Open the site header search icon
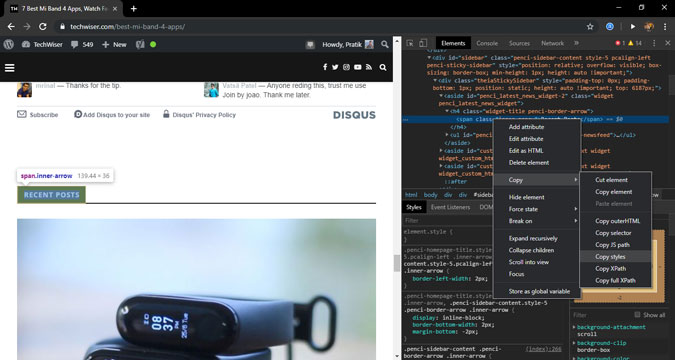The width and height of the screenshot is (675, 360). click(x=383, y=67)
